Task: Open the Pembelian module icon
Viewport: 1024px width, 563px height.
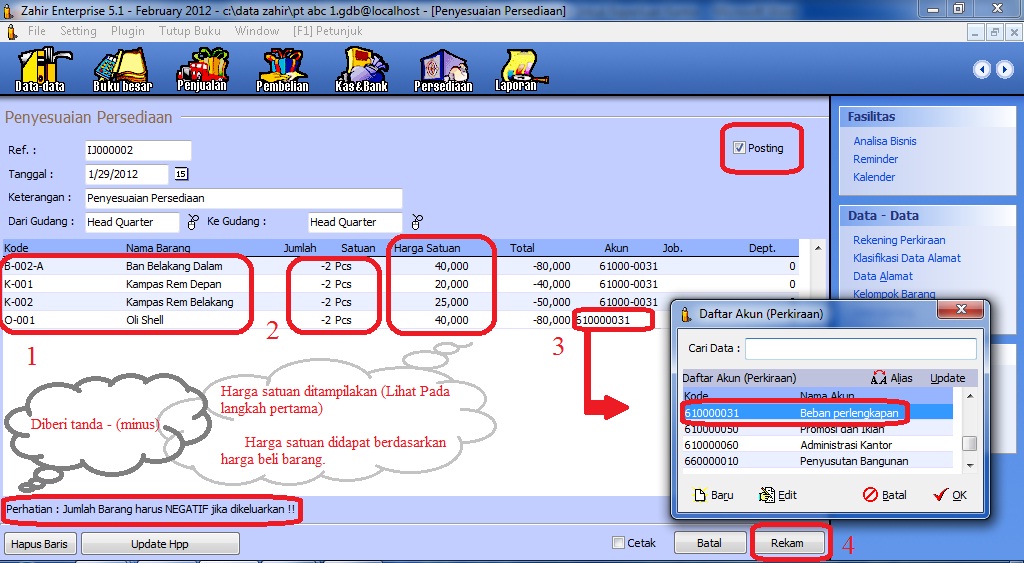Action: pos(282,68)
